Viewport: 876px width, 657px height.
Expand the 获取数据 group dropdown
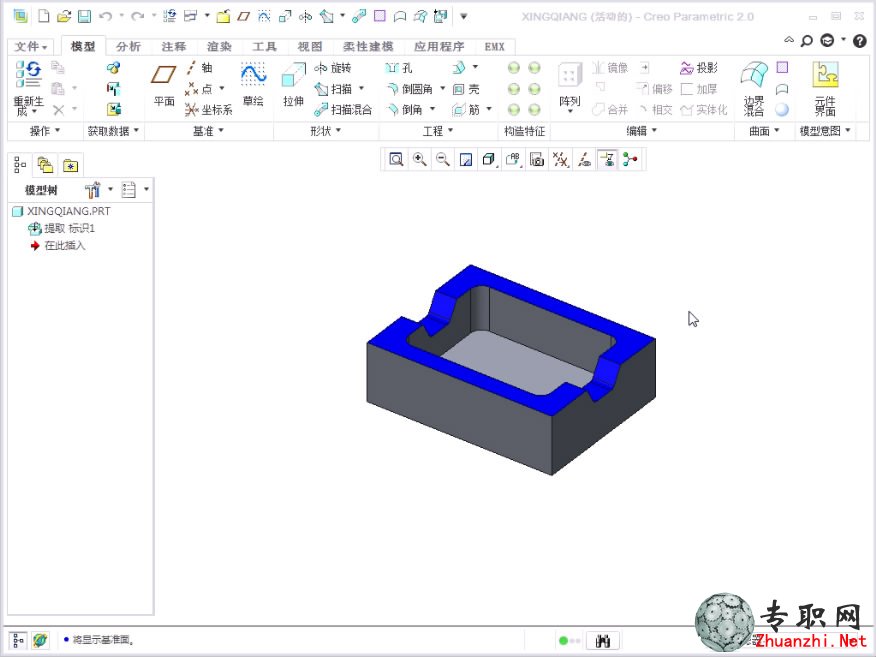(x=113, y=131)
